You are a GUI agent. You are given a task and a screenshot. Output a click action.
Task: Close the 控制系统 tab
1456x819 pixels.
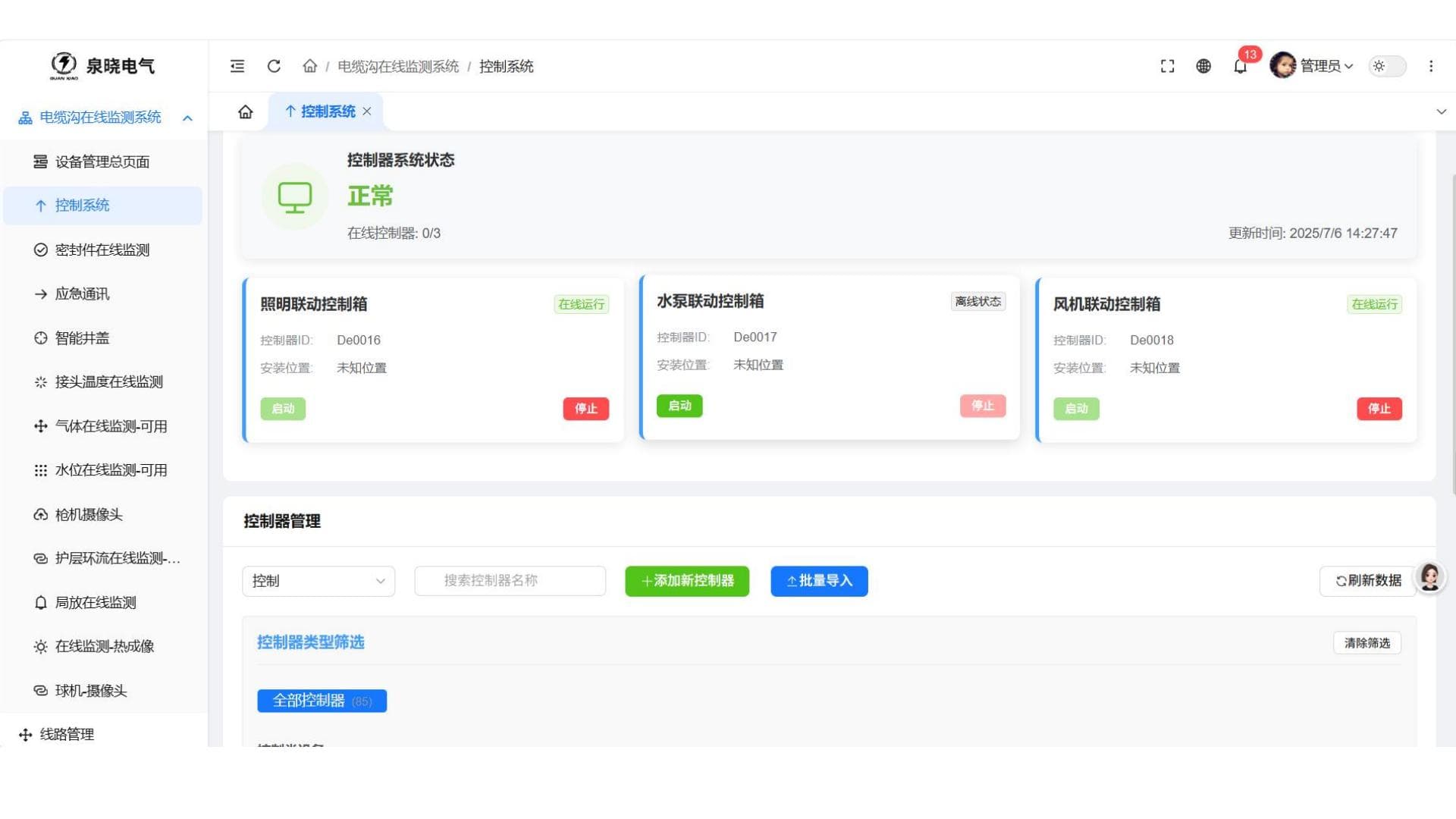[x=367, y=111]
